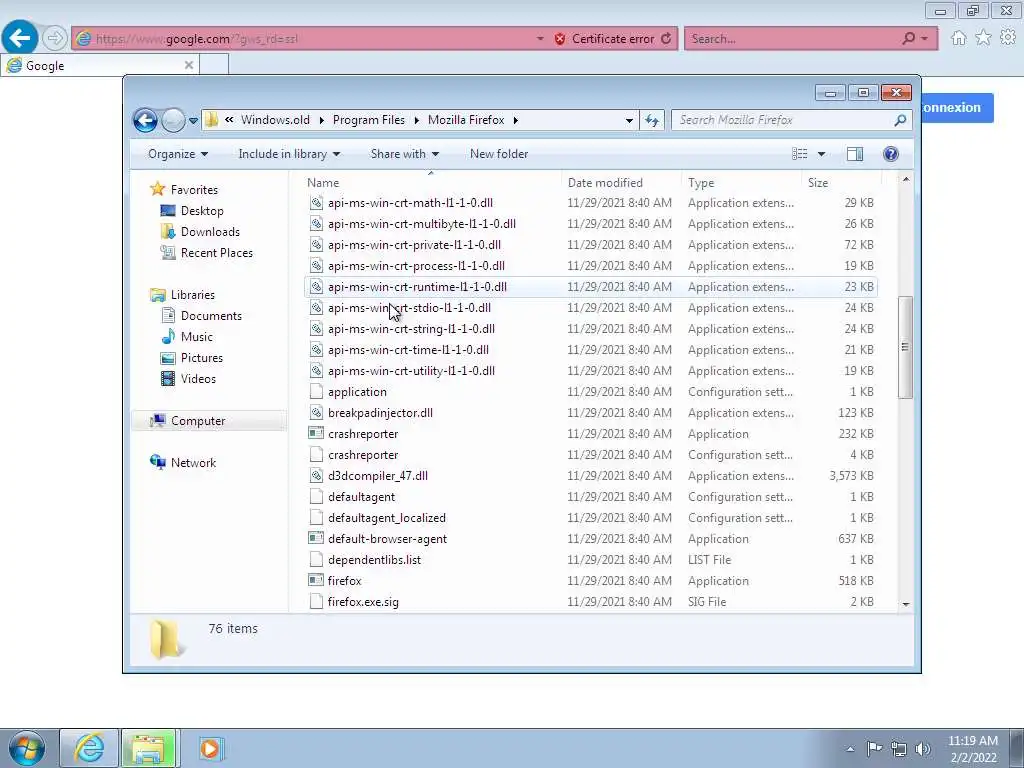Click the Explorer back navigation arrow
Viewport: 1024px width, 768px height.
(x=145, y=120)
